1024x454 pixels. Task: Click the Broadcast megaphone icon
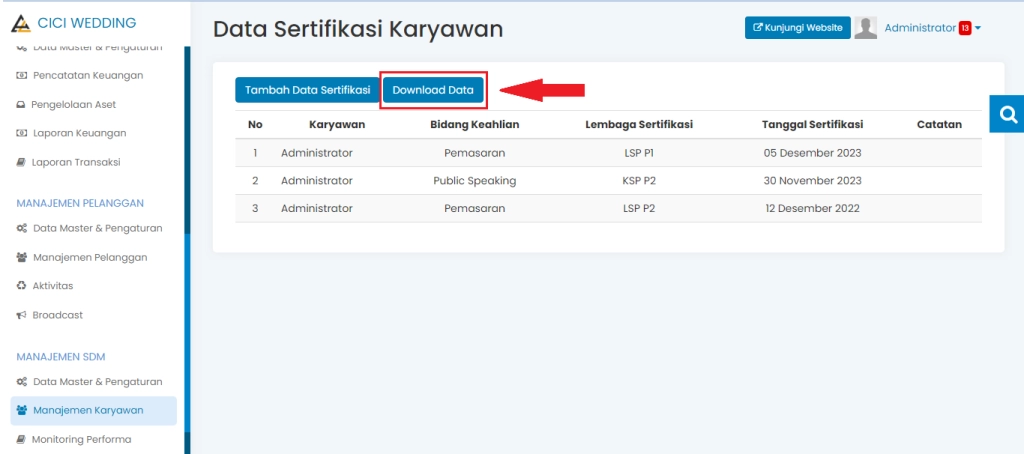(21, 315)
